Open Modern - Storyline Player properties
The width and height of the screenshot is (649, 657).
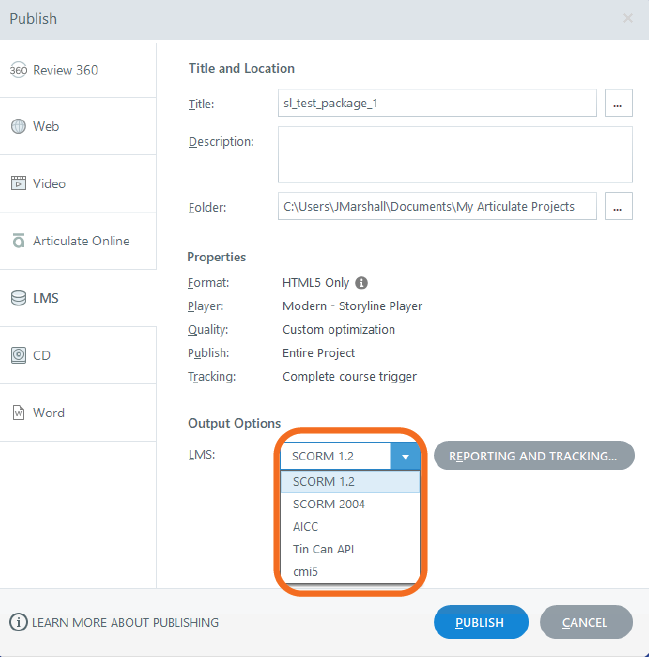coord(352,306)
